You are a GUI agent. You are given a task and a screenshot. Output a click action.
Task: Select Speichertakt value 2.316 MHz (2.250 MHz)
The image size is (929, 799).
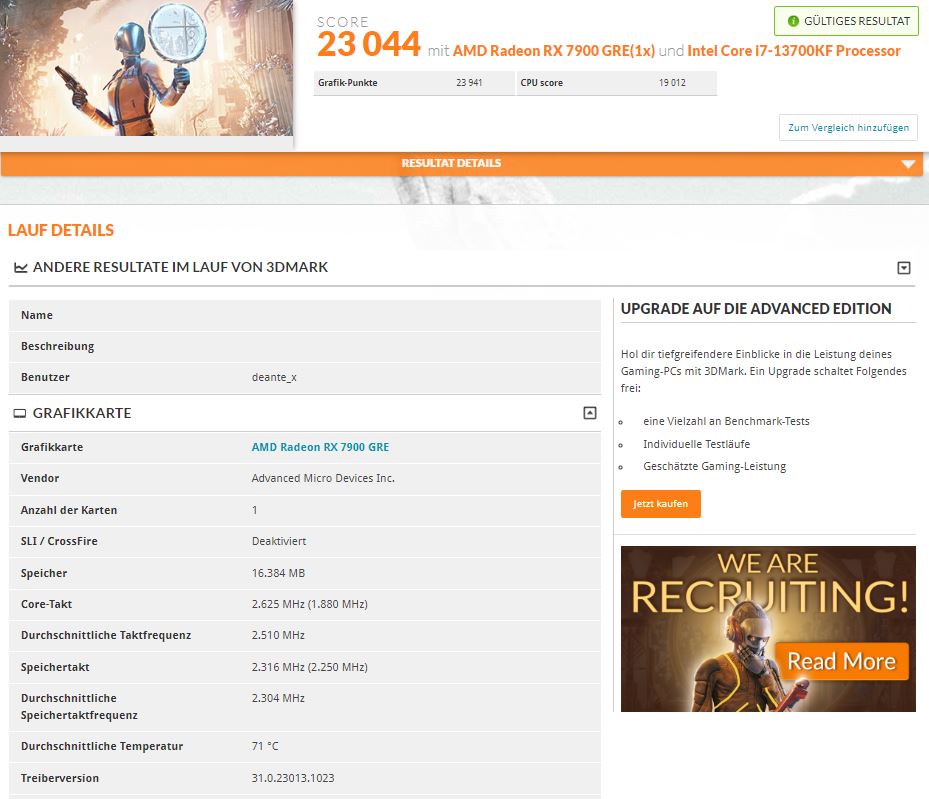(309, 667)
